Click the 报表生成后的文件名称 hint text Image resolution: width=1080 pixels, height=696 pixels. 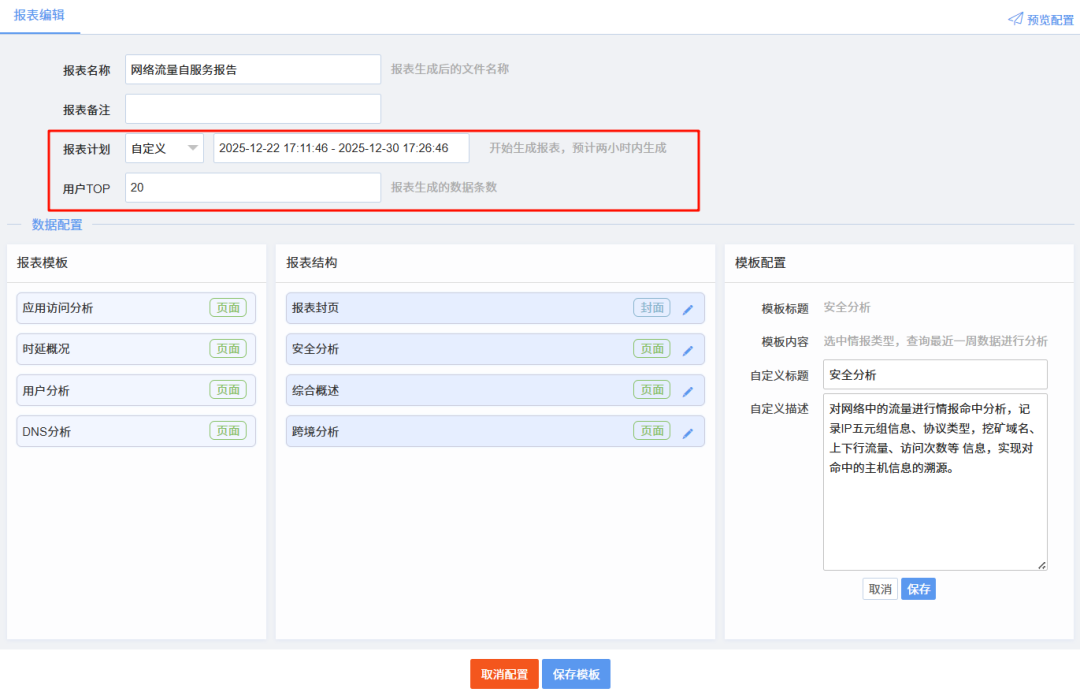[450, 69]
